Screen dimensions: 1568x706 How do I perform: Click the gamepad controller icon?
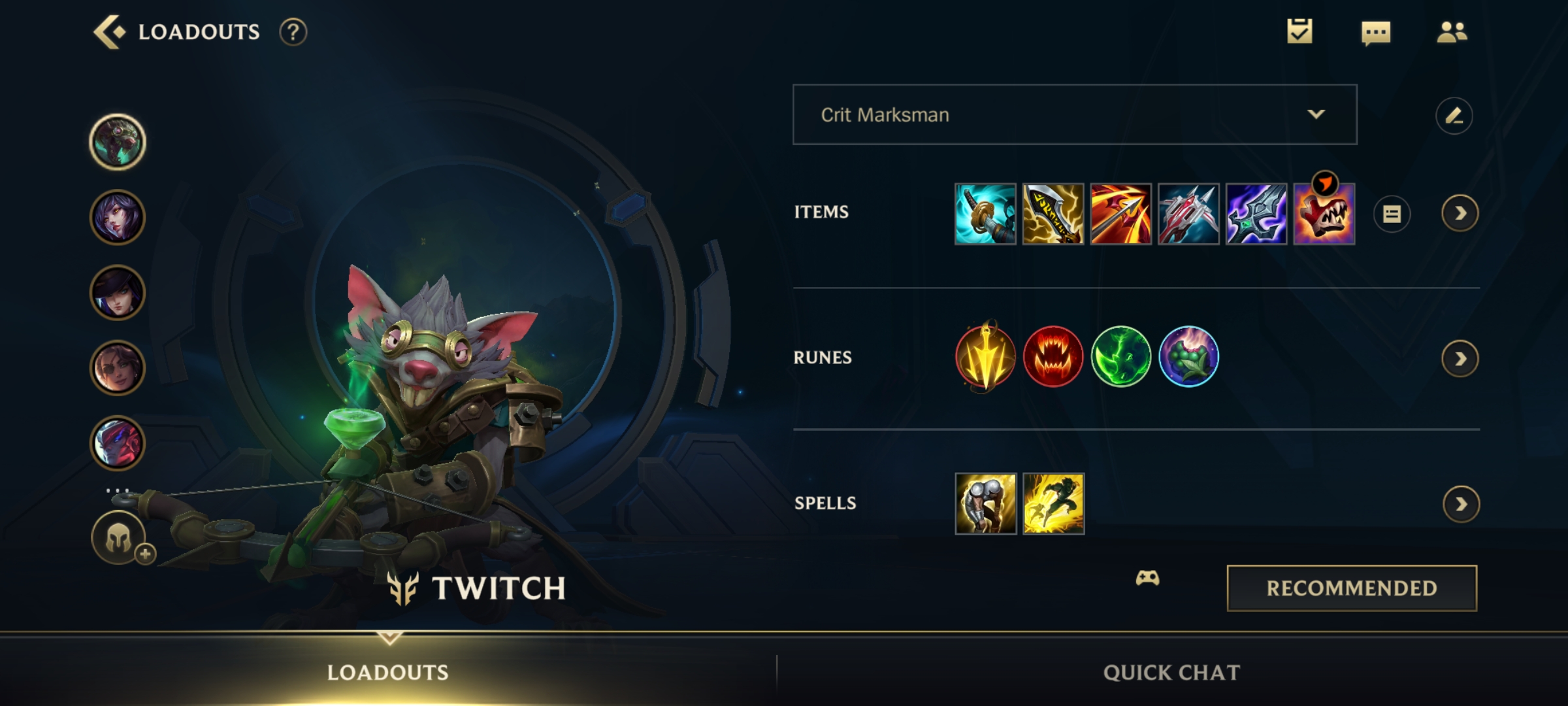pyautogui.click(x=1147, y=578)
